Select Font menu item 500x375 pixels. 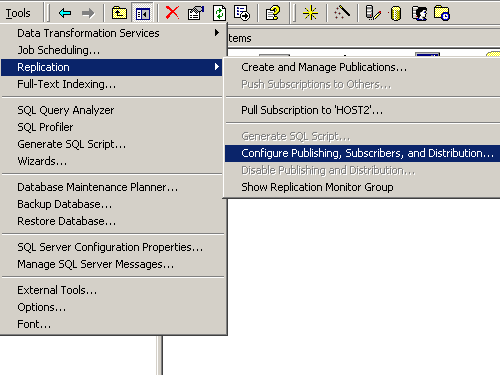point(112,324)
